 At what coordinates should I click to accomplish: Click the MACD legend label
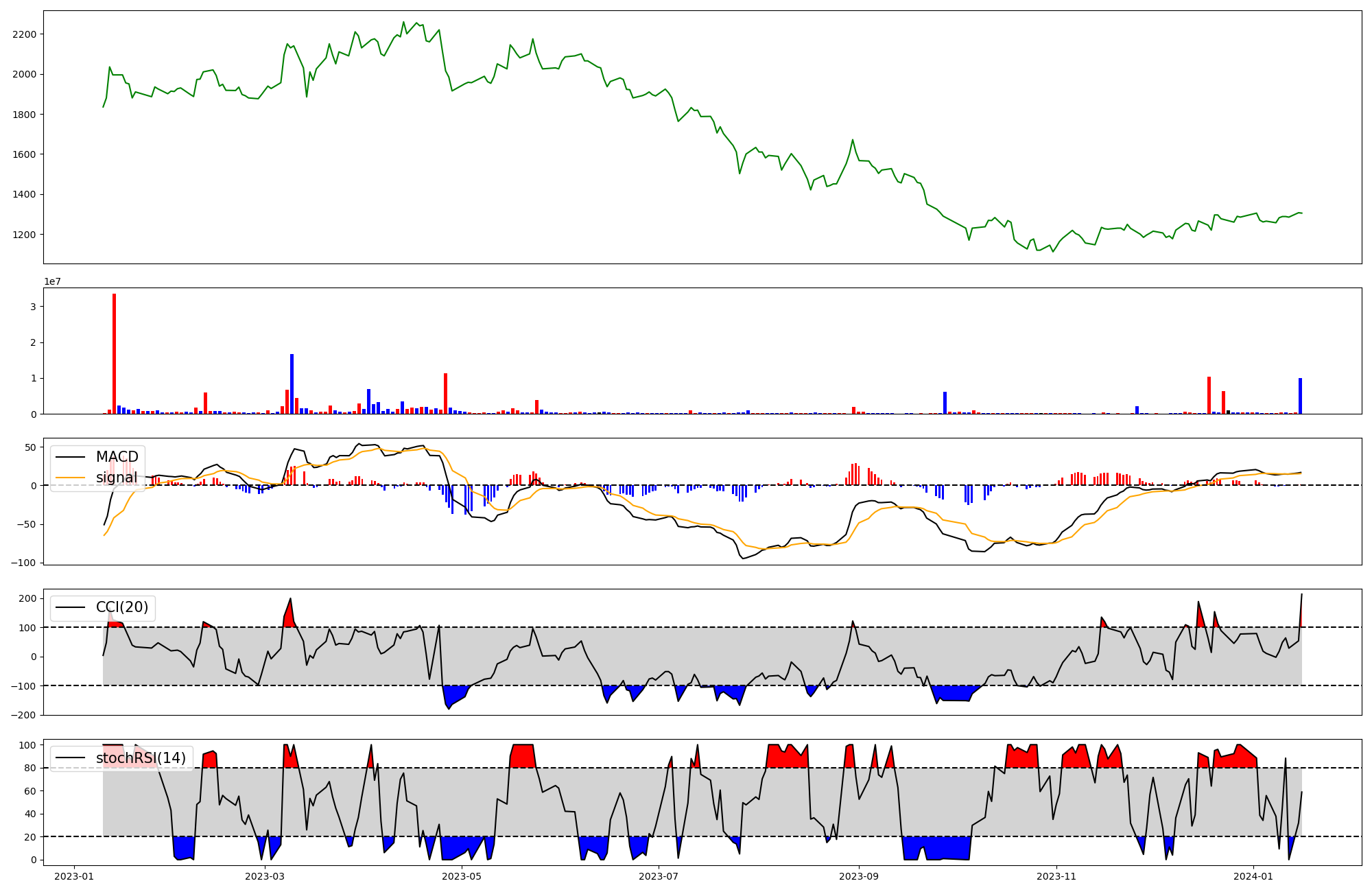tap(117, 457)
